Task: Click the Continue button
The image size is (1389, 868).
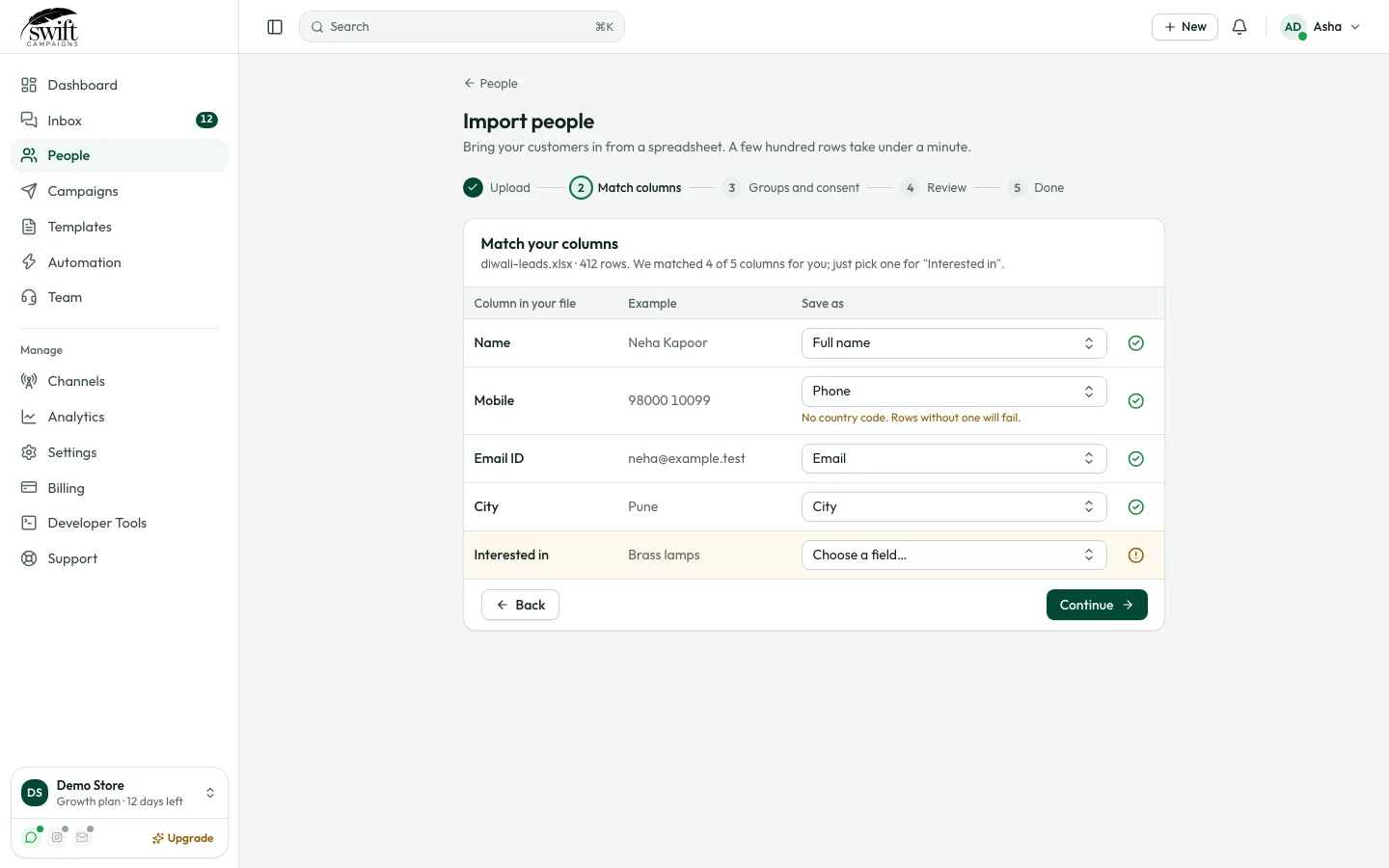Action: click(1097, 605)
